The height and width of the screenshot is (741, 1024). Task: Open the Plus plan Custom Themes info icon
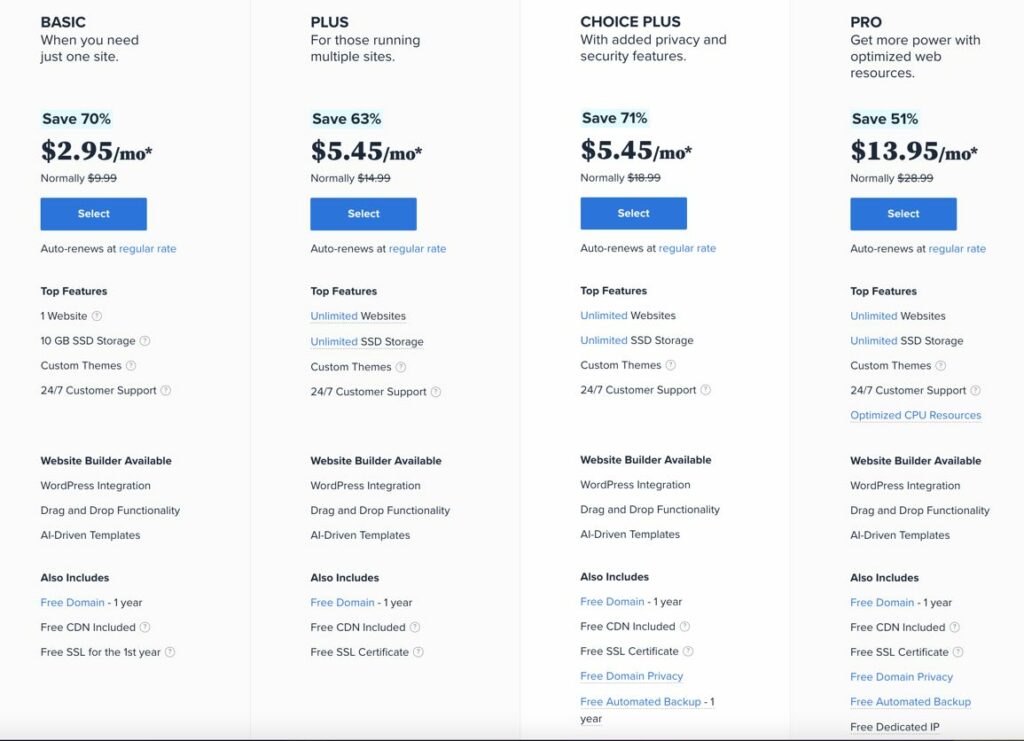[x=401, y=367]
